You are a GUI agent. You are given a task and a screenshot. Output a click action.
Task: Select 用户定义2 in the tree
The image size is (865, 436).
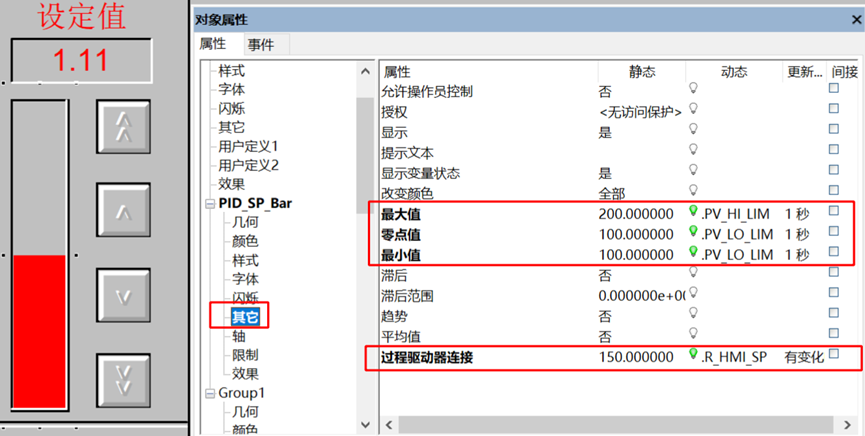pyautogui.click(x=248, y=166)
